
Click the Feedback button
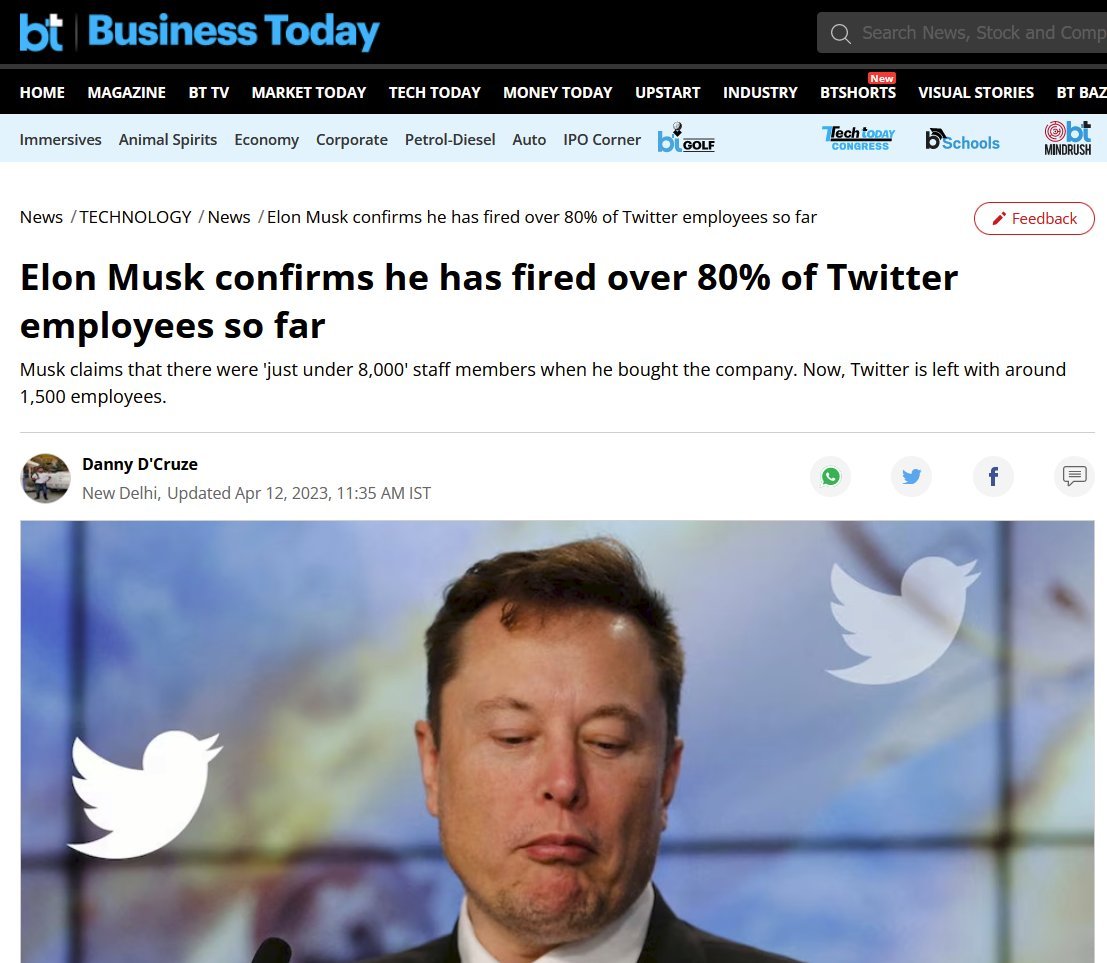click(1034, 218)
